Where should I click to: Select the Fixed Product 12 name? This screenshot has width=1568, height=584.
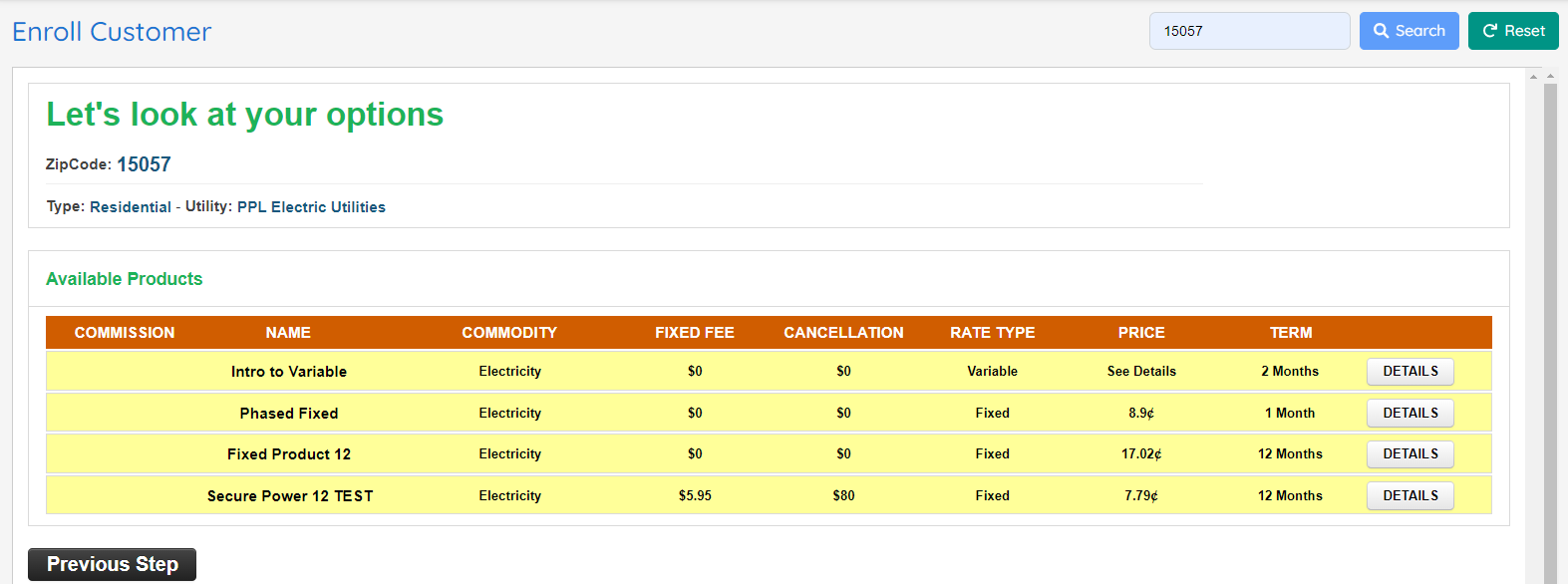click(289, 454)
